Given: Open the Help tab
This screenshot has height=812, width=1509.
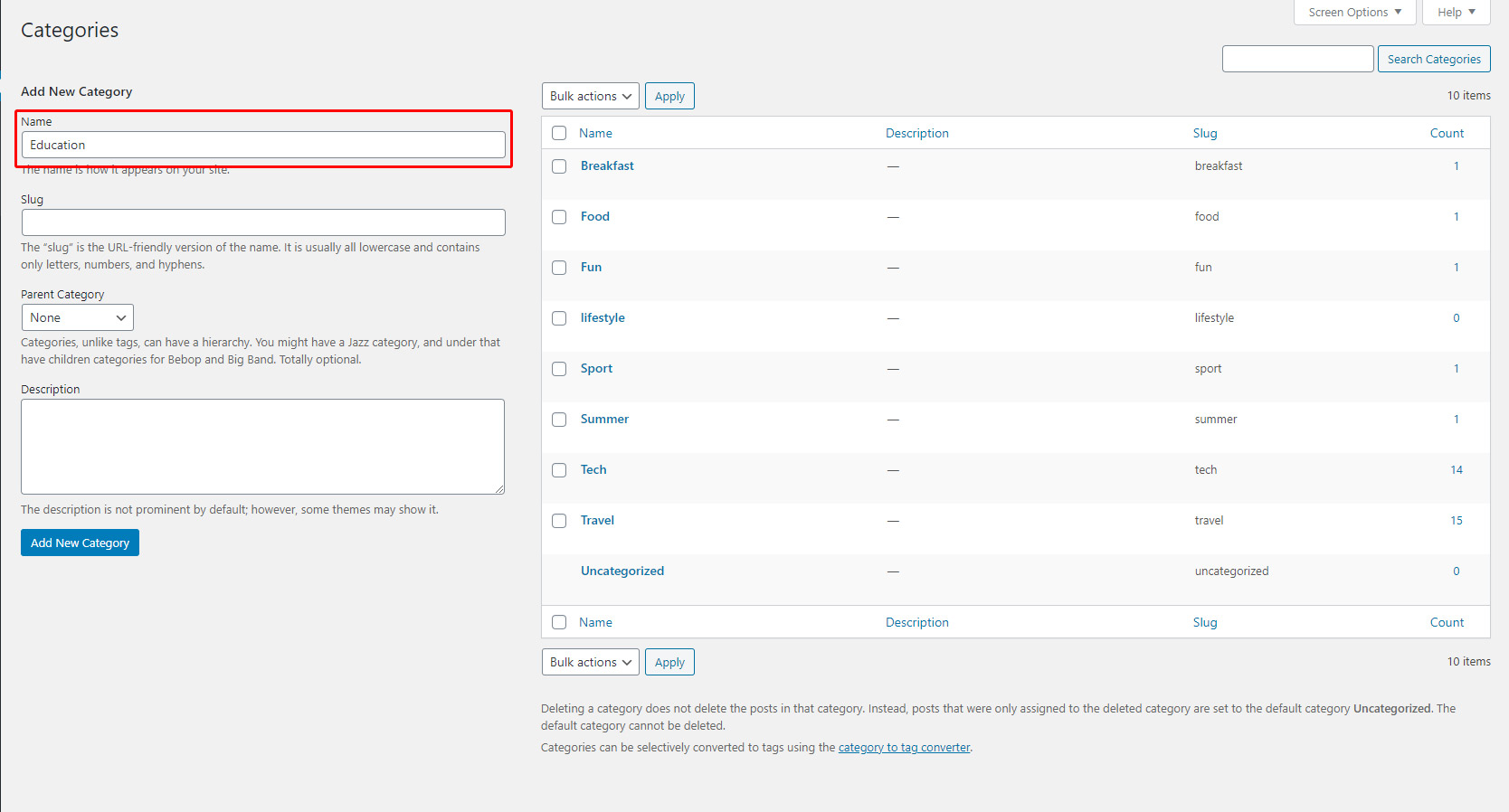Looking at the screenshot, I should pos(1456,13).
